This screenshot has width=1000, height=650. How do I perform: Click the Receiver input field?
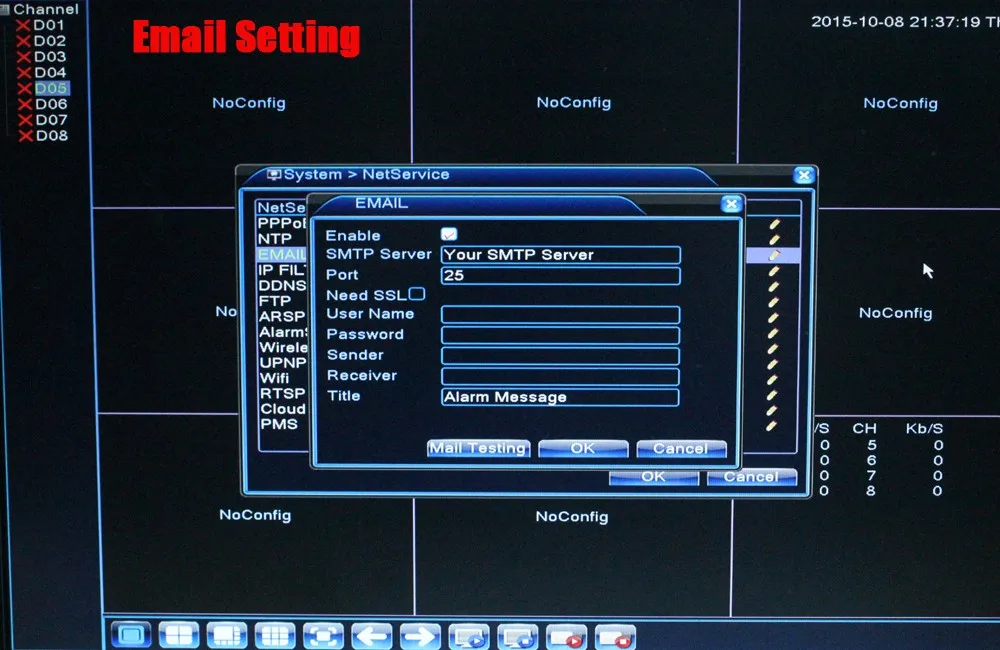click(560, 376)
